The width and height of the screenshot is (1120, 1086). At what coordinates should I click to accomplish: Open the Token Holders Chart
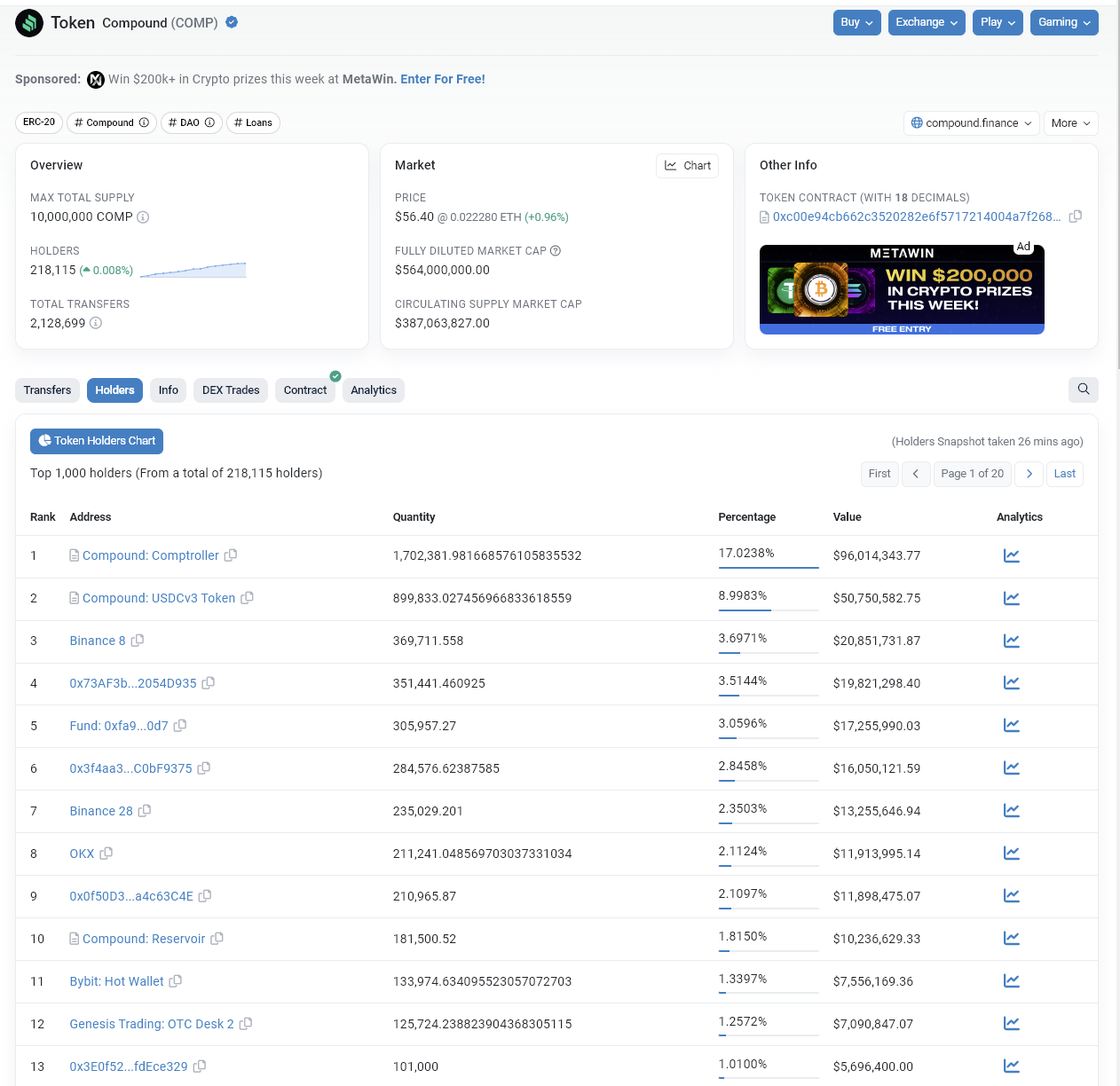(x=97, y=441)
